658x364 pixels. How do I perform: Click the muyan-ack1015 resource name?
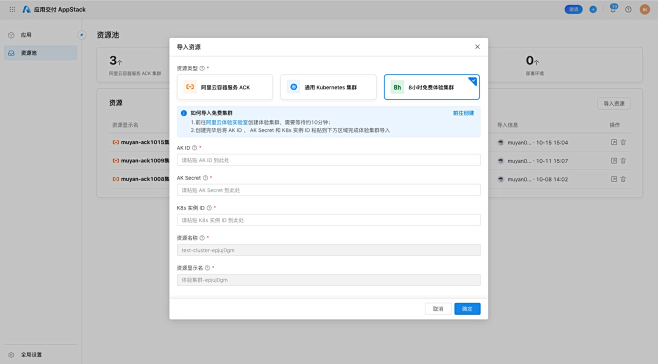[145, 142]
